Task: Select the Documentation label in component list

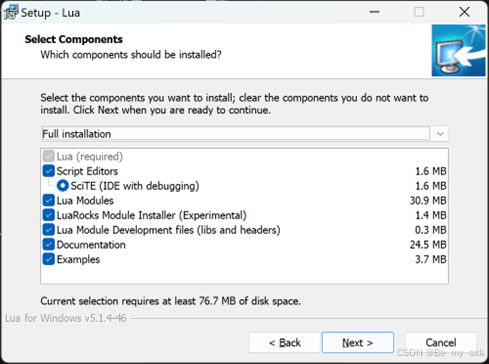Action: [x=91, y=245]
